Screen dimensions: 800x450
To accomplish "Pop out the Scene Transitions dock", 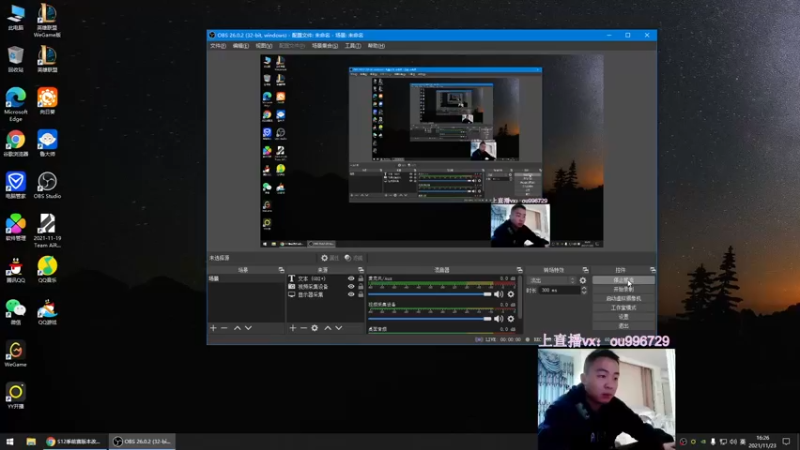I will pyautogui.click(x=585, y=270).
